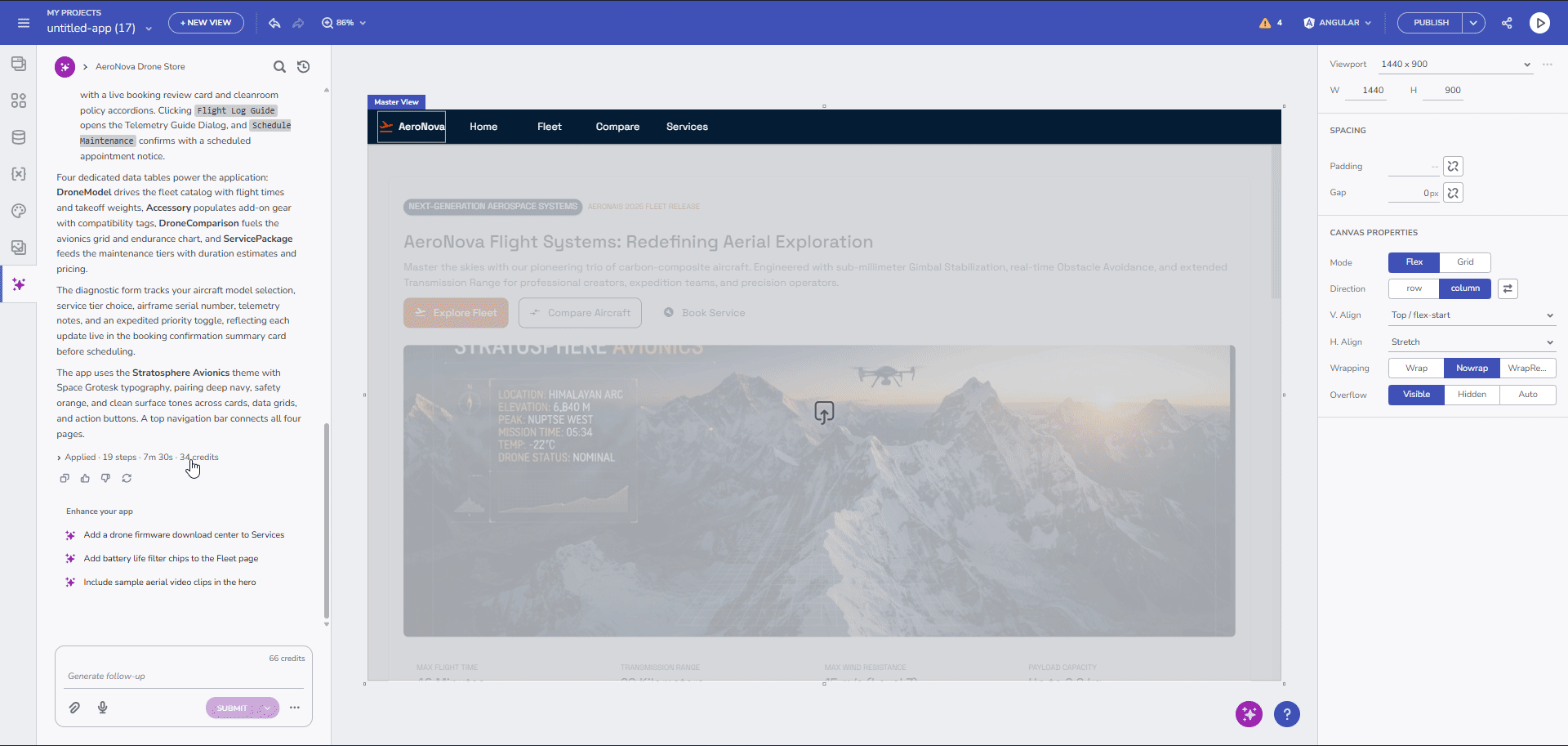Open the data sources sidebar panel
The image size is (1568, 746).
click(x=19, y=137)
